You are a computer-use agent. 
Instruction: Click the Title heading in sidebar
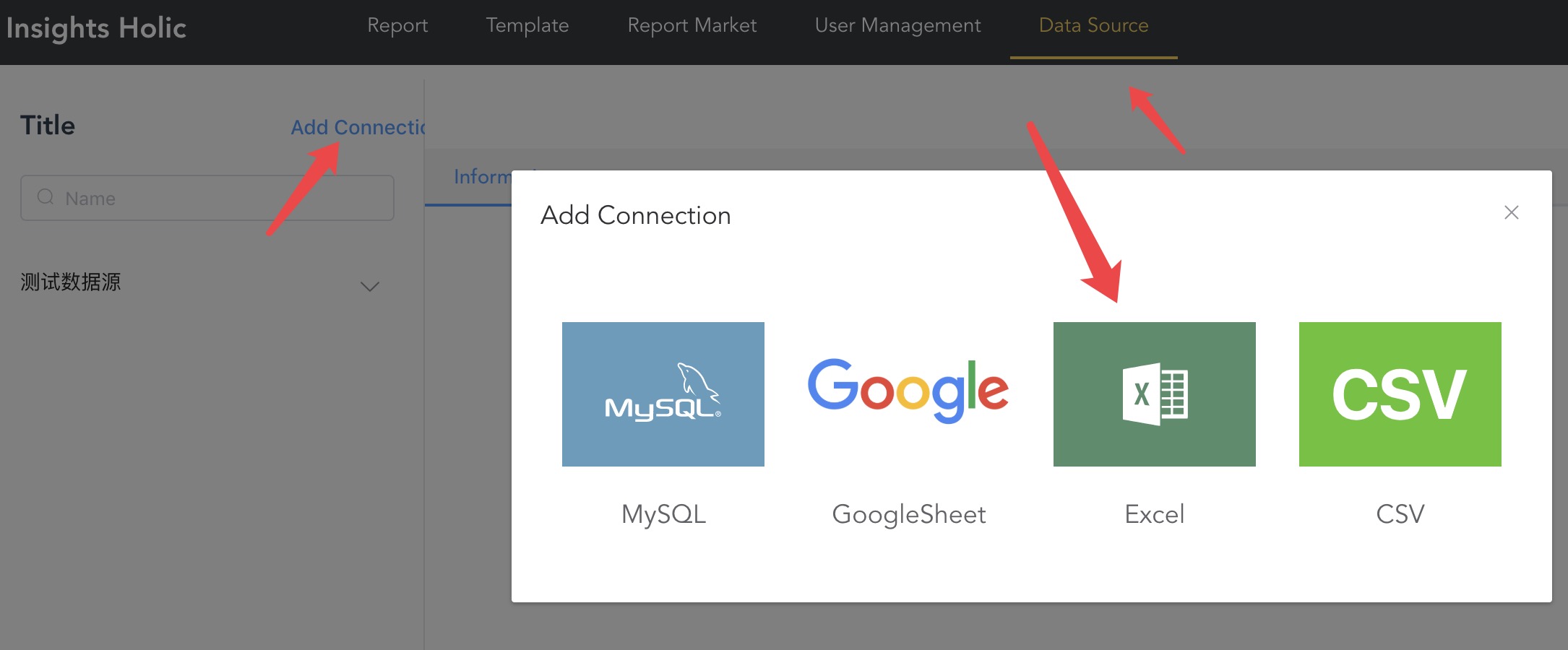[x=48, y=126]
